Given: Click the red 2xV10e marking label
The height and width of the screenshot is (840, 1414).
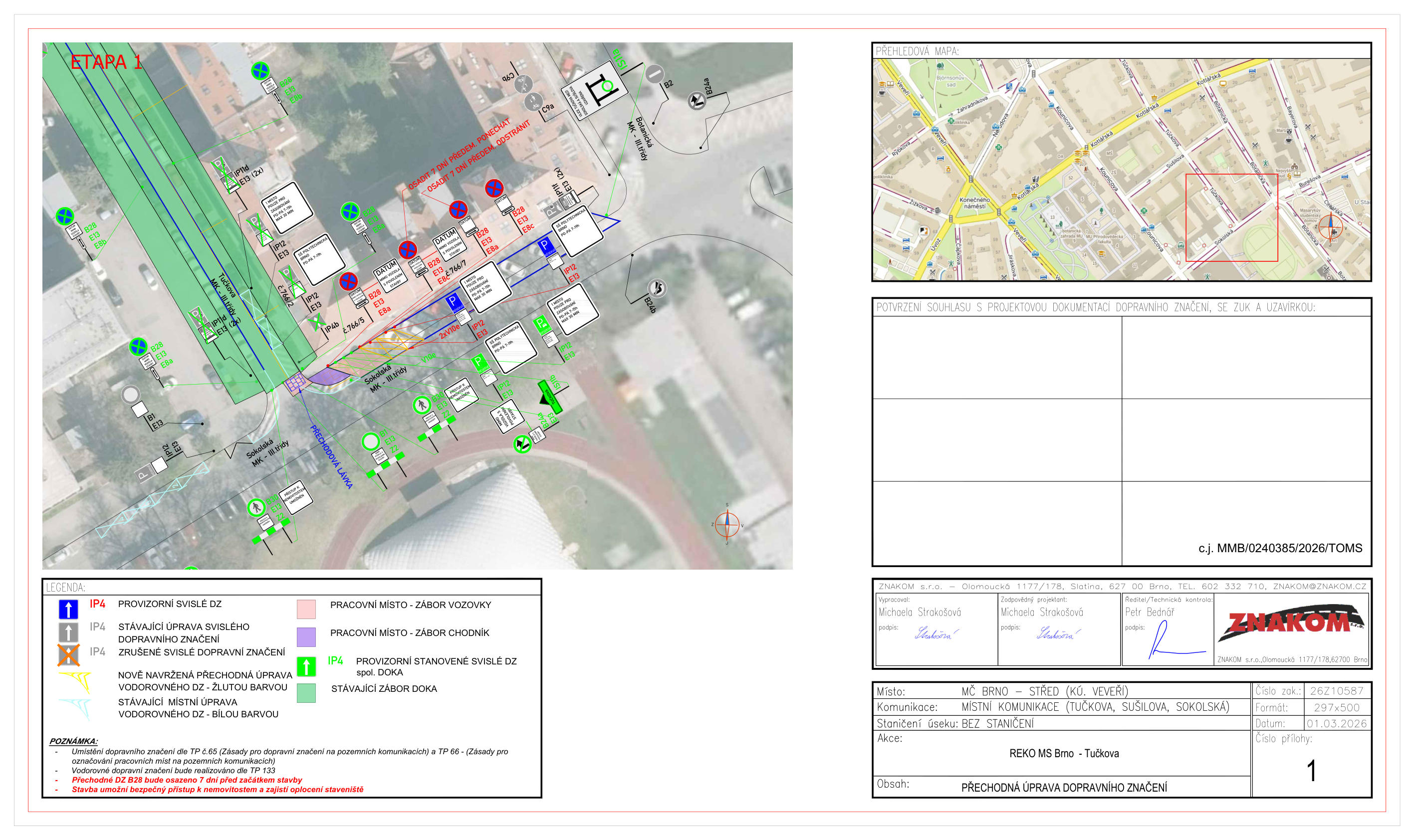Looking at the screenshot, I should pyautogui.click(x=450, y=331).
